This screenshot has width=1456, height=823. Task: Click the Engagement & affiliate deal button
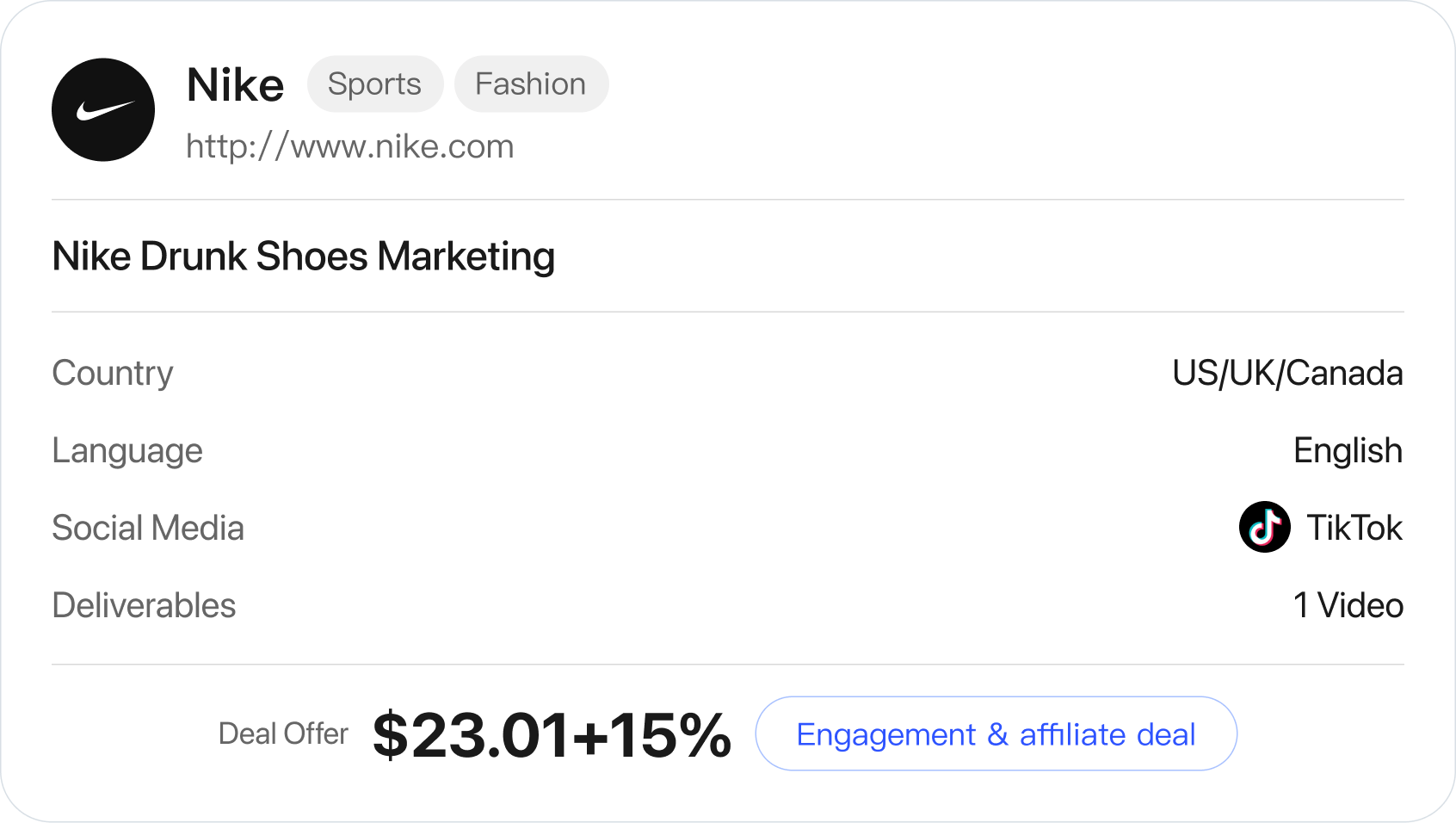(x=996, y=733)
